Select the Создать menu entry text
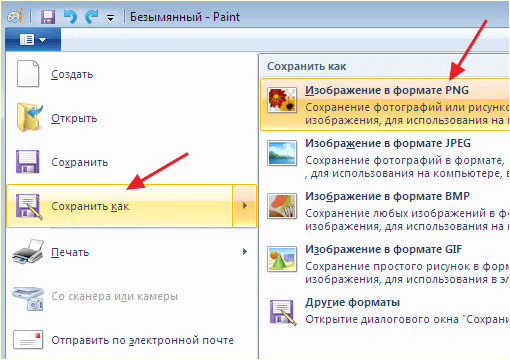The image size is (510, 360). tap(72, 74)
